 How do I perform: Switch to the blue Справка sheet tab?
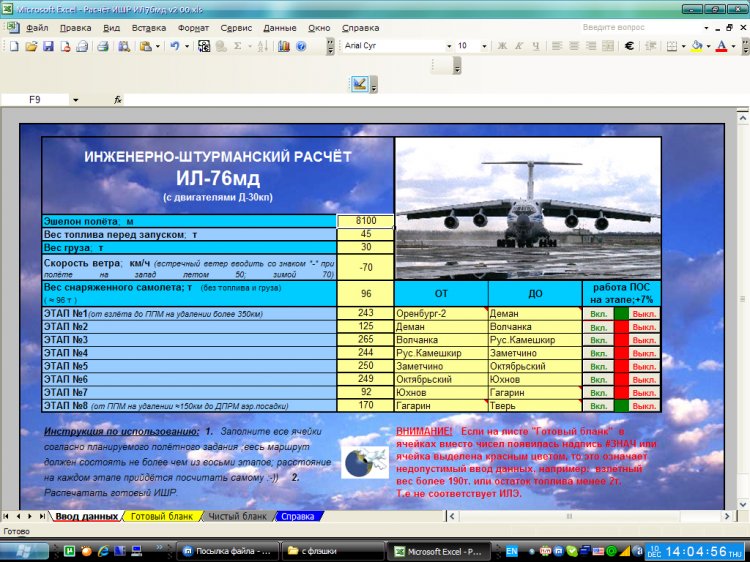point(298,517)
